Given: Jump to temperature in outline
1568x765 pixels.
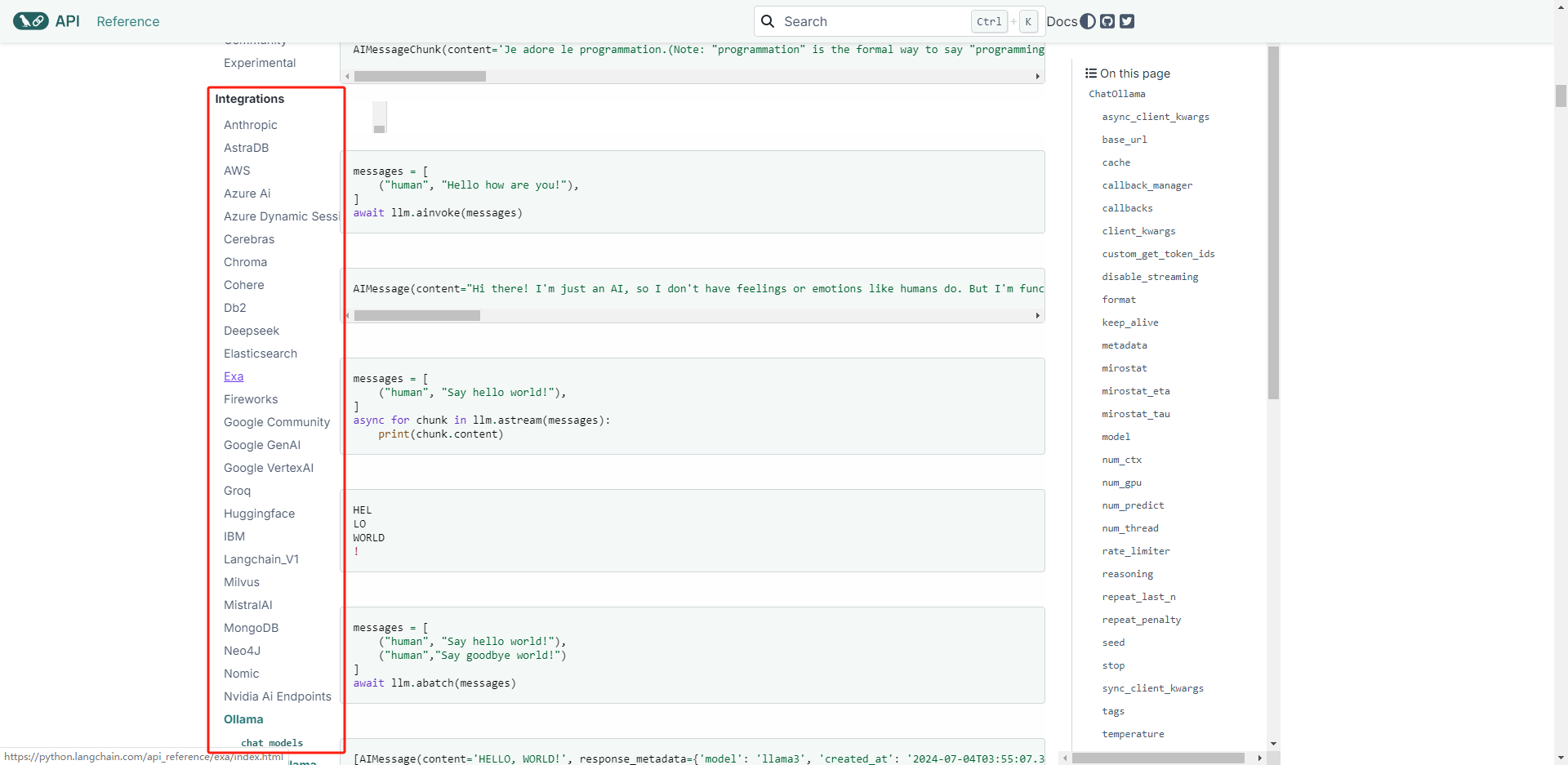Looking at the screenshot, I should pos(1134,734).
